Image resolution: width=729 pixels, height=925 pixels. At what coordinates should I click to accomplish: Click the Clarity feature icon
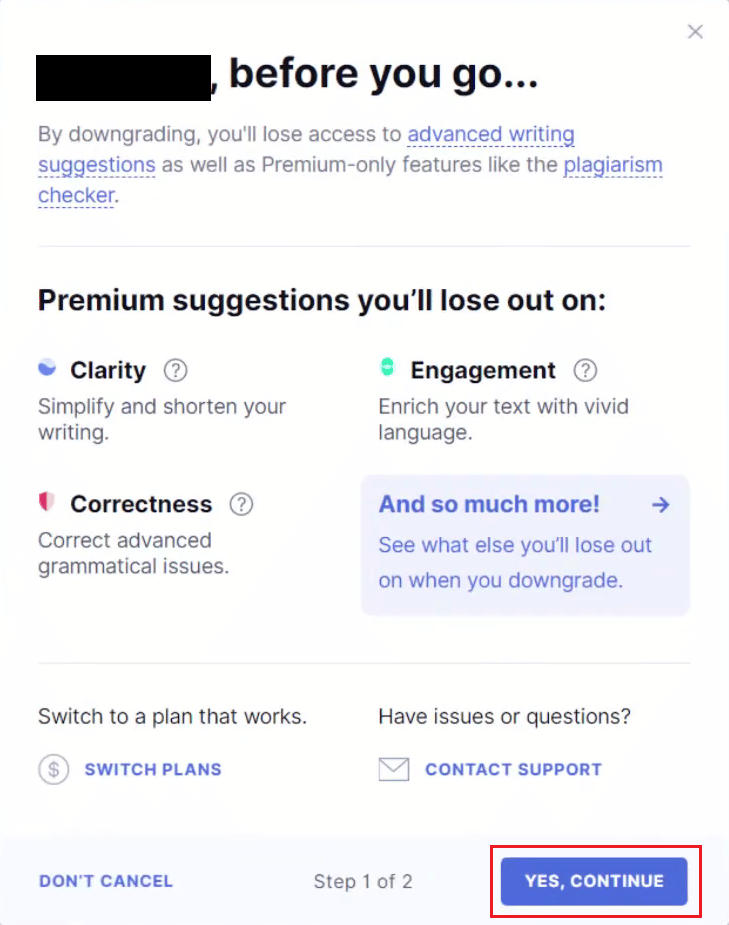click(47, 368)
